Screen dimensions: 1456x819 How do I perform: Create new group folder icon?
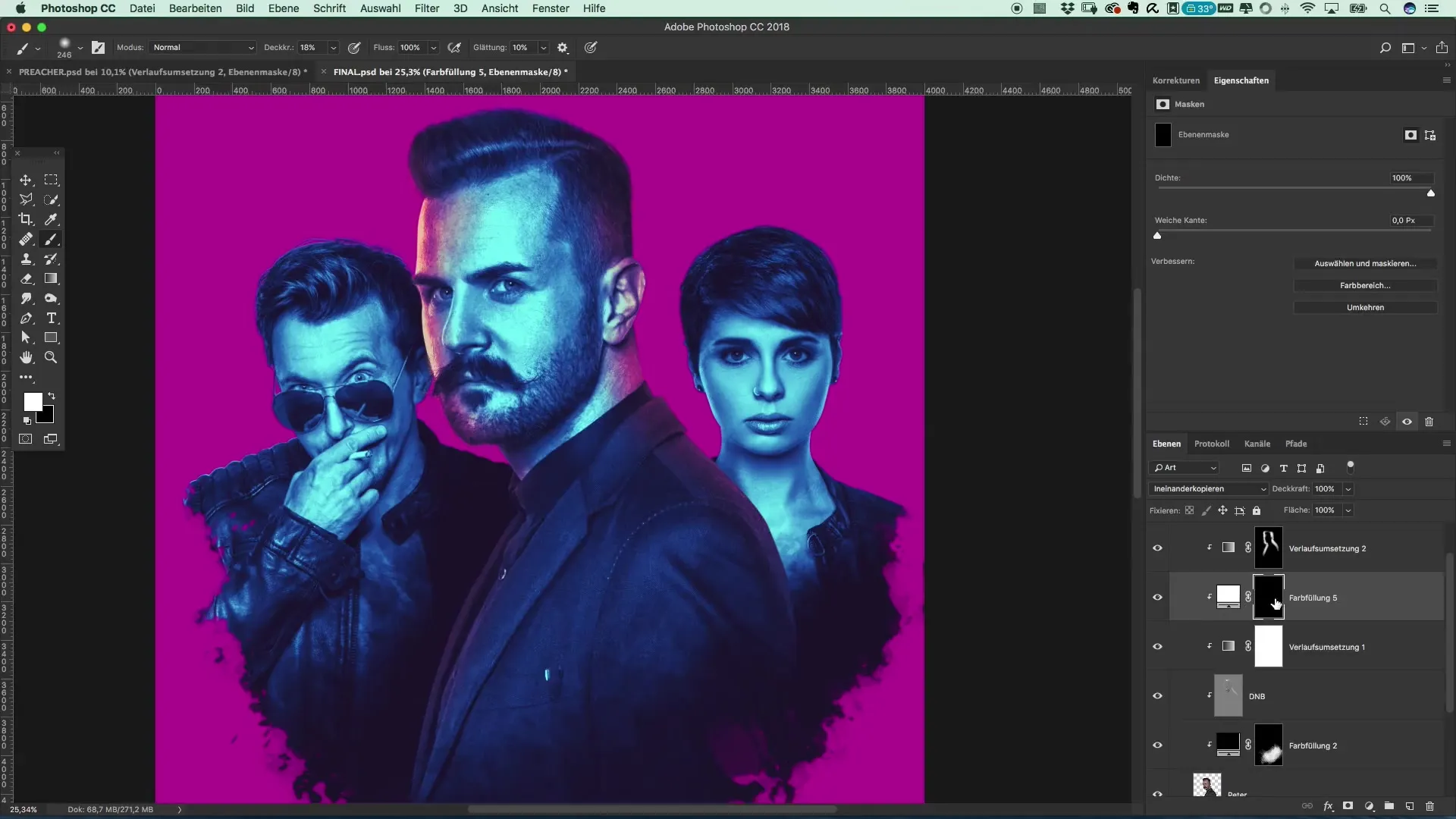(1389, 806)
